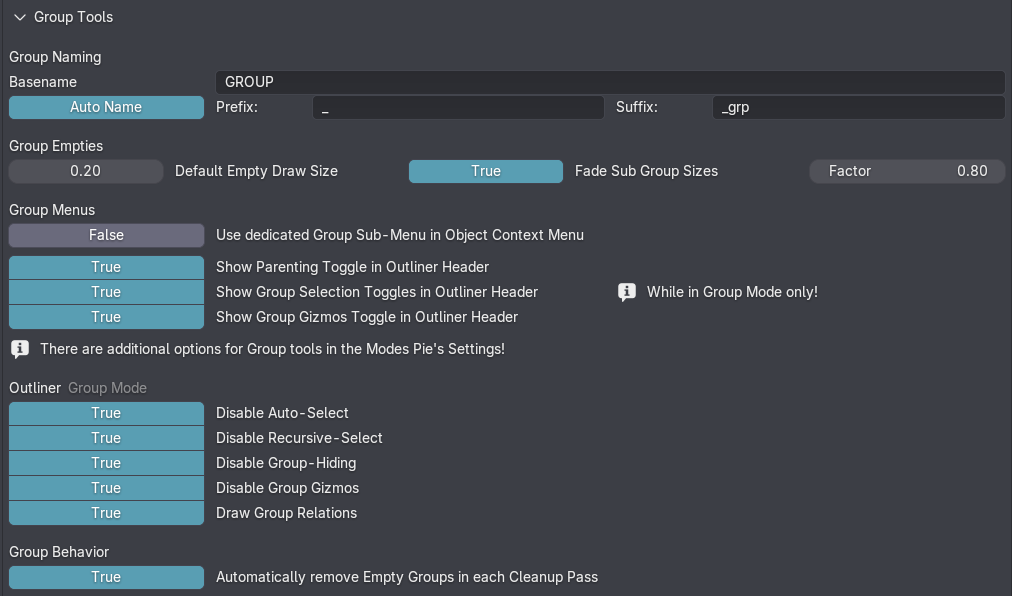Screen dimensions: 1012x596
Task: Click the Suffix field containing _grp
Action: (858, 107)
